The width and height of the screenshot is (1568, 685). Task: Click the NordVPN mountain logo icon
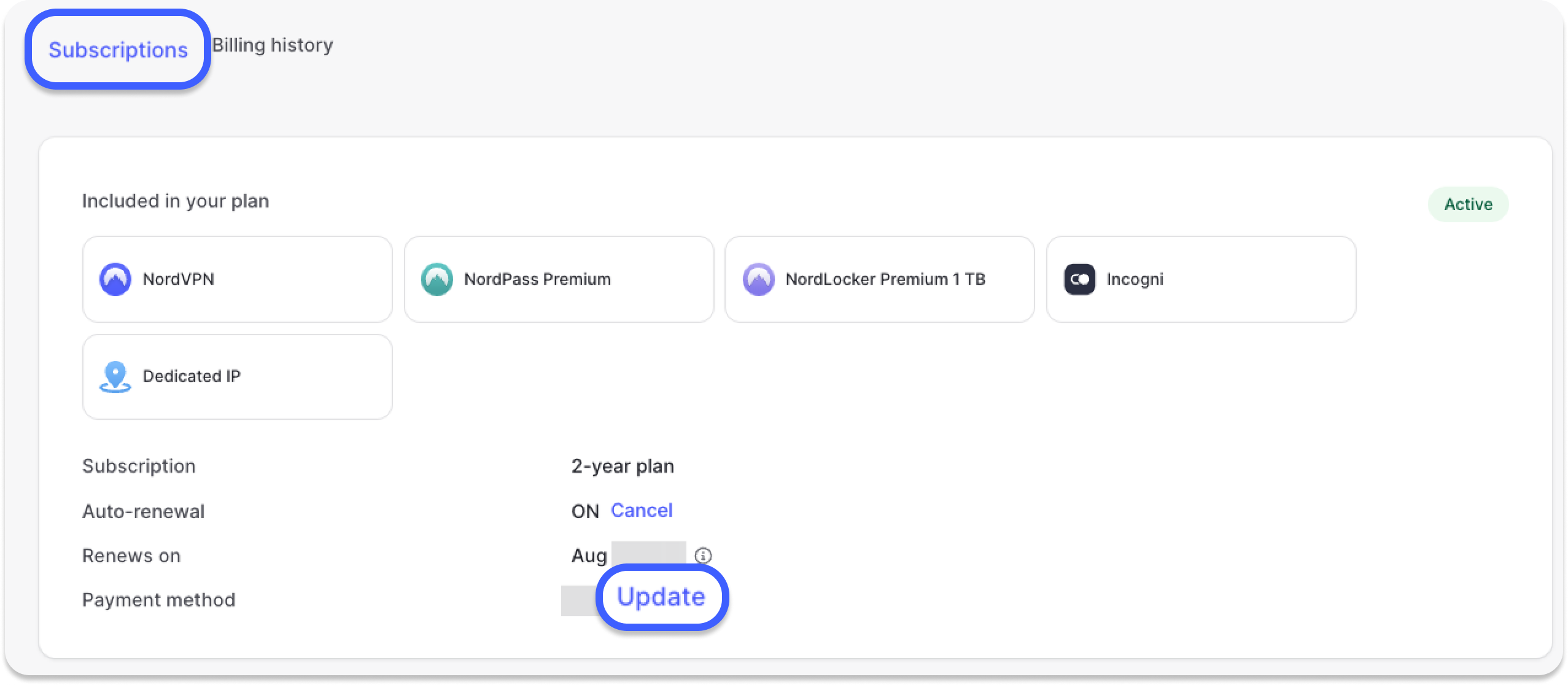coord(115,279)
